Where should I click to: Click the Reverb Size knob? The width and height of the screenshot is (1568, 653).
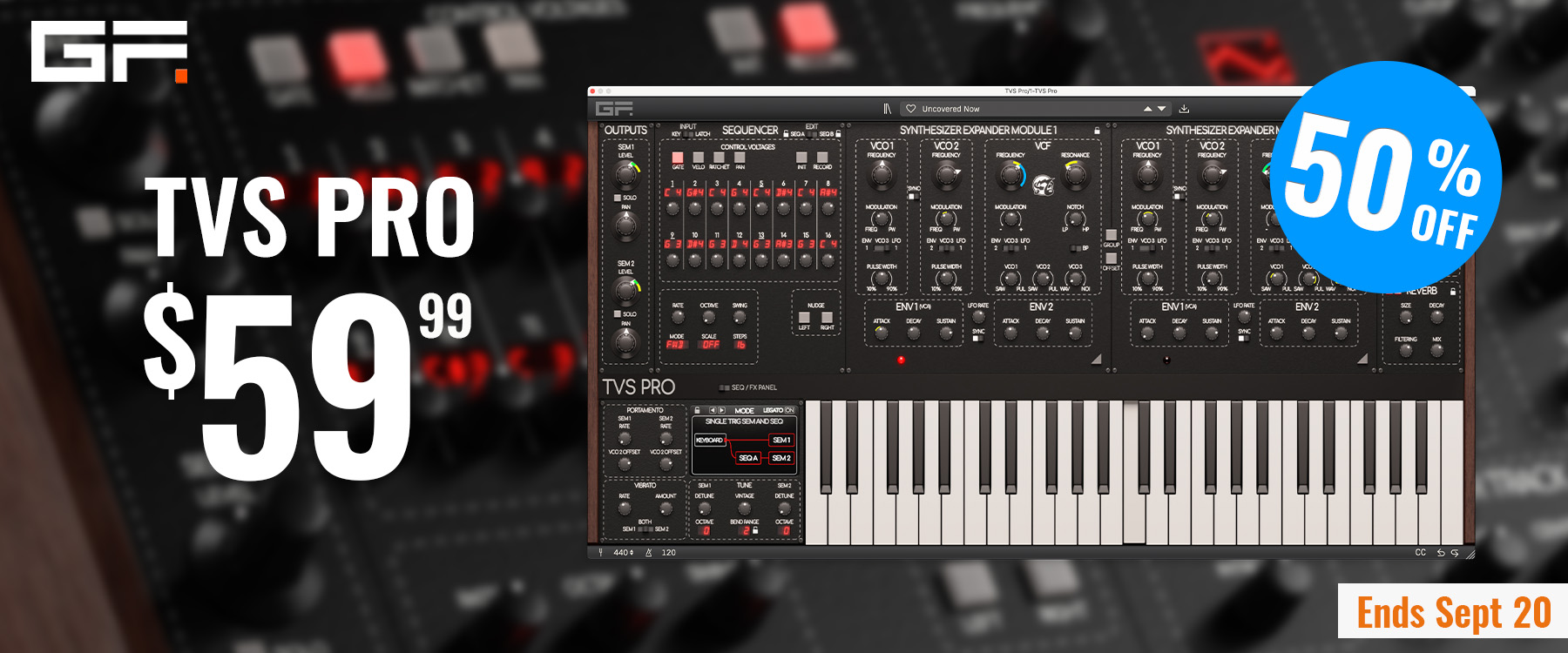click(1405, 319)
